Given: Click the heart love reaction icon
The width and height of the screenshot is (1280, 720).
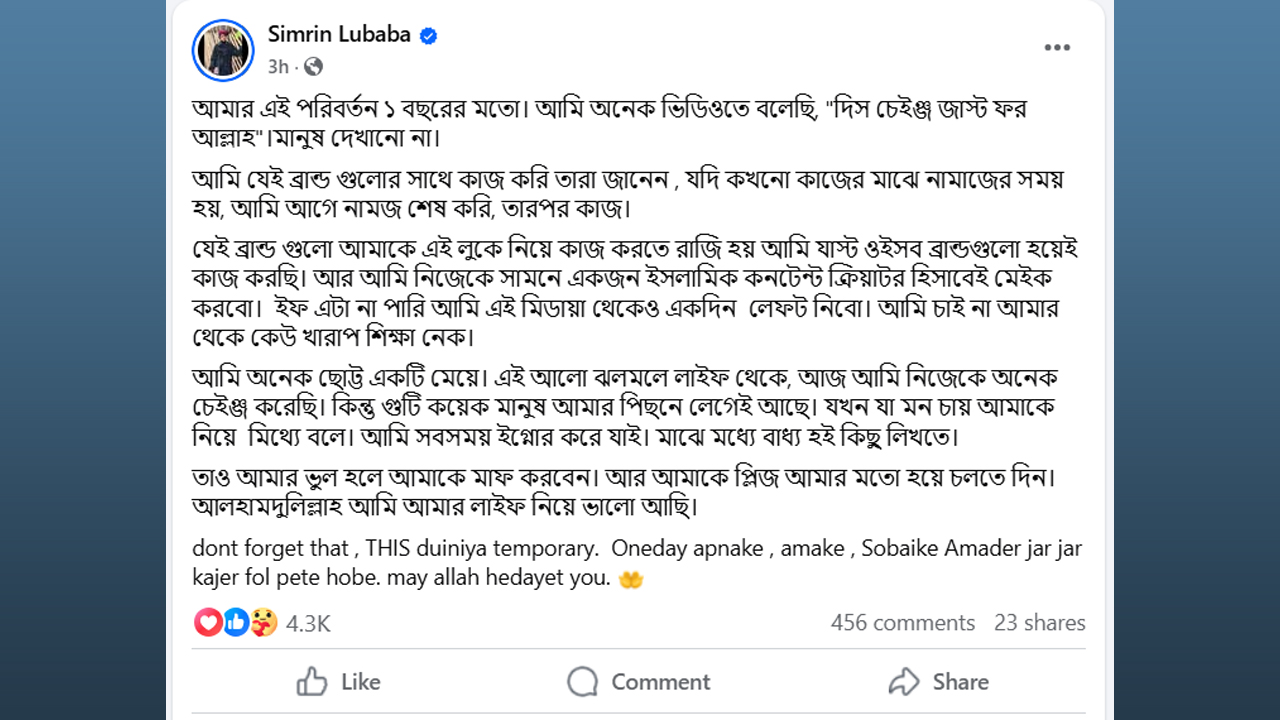Looking at the screenshot, I should click(x=208, y=622).
